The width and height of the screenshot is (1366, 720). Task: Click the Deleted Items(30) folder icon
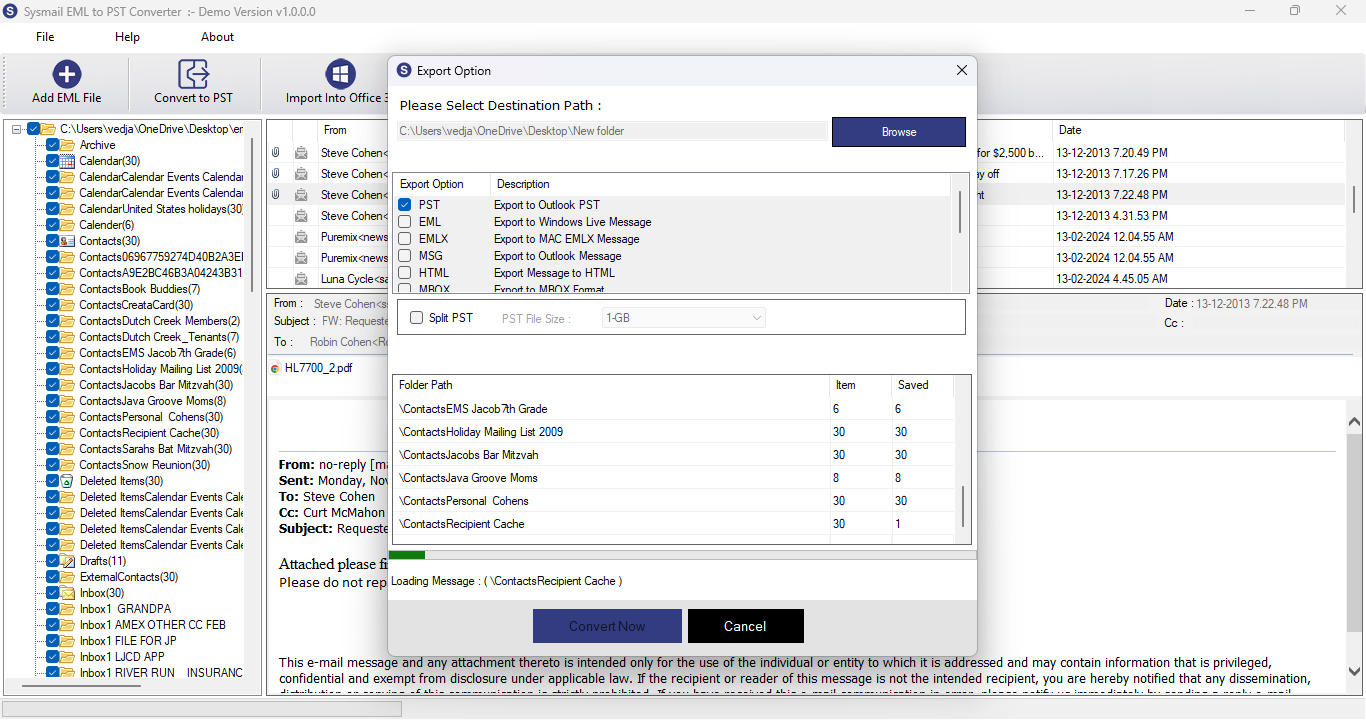67,481
